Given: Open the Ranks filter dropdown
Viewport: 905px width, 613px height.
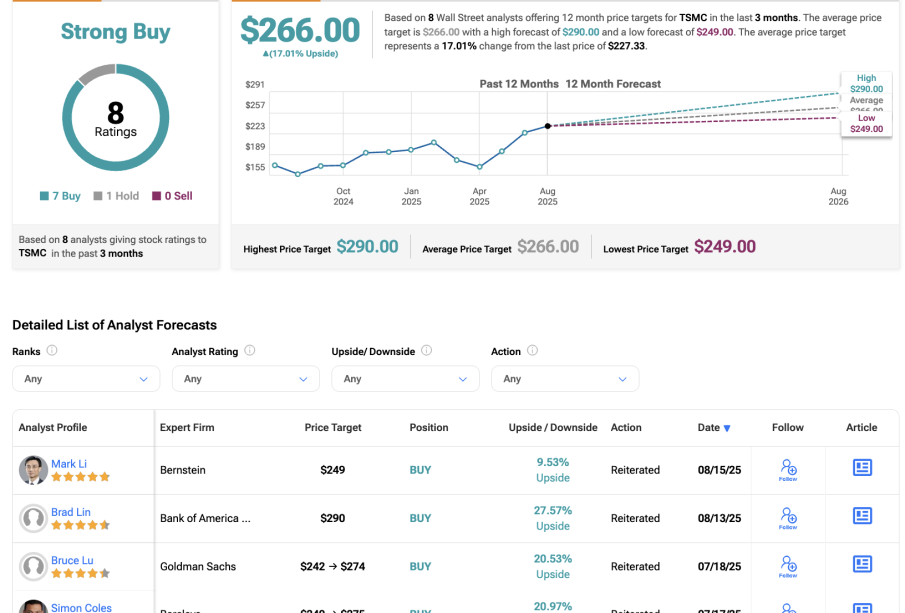Looking at the screenshot, I should tap(86, 379).
